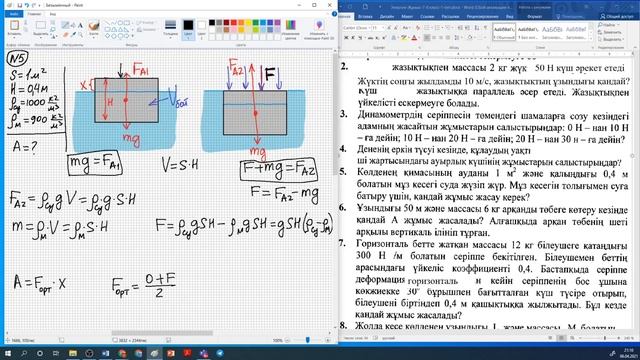
Task: Open Paint Size thickness dropdown
Action: pyautogui.click(x=170, y=29)
